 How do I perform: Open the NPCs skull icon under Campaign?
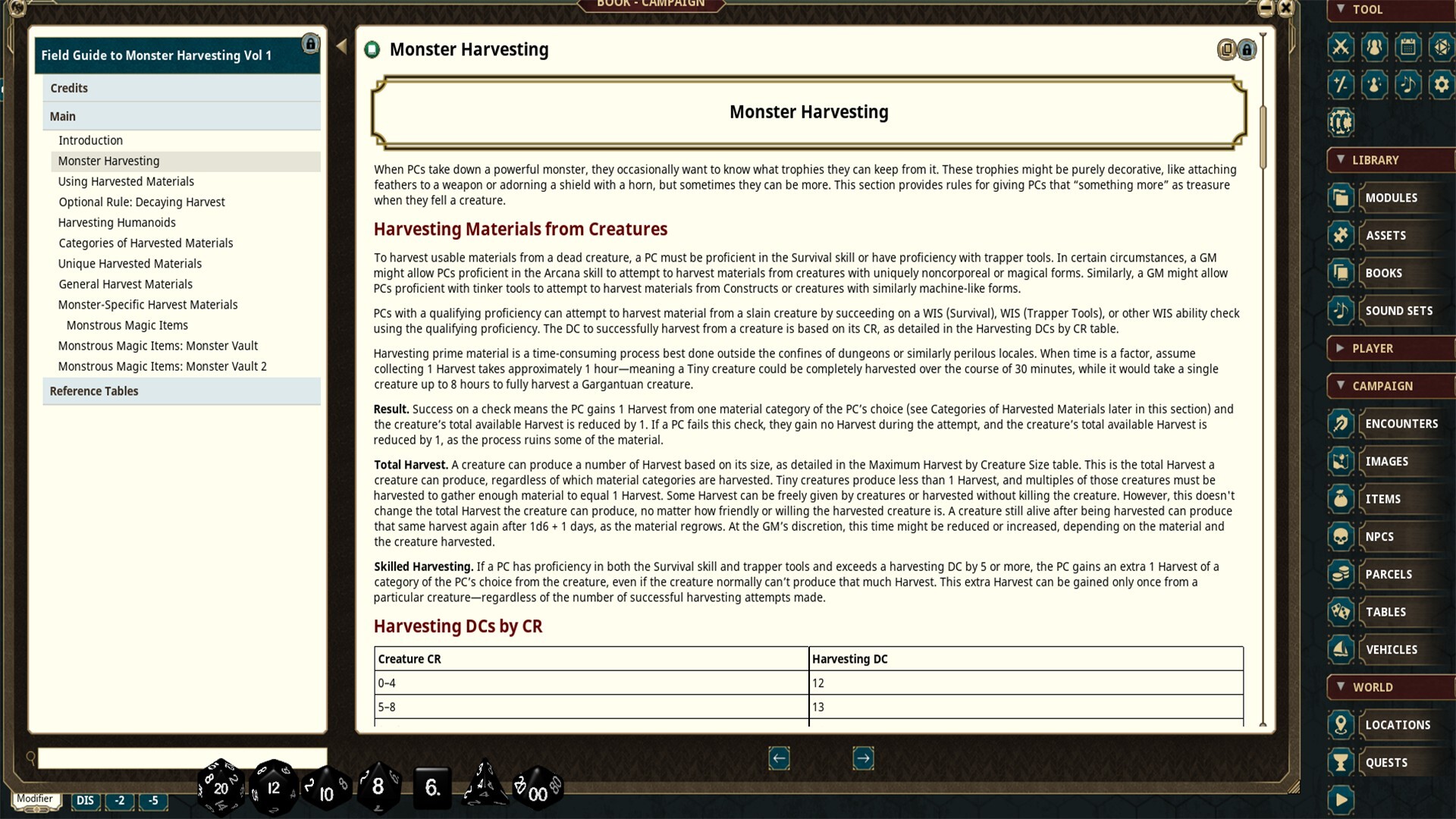[1341, 536]
